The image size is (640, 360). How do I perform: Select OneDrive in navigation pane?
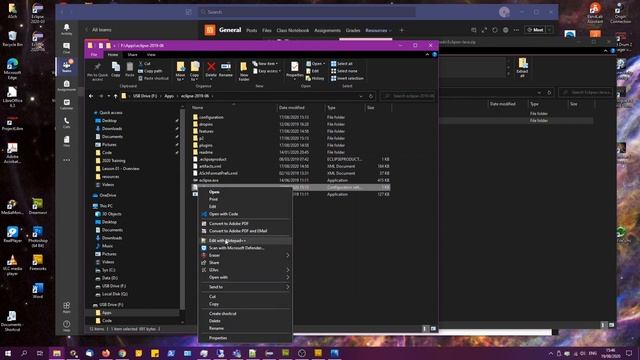(108, 196)
